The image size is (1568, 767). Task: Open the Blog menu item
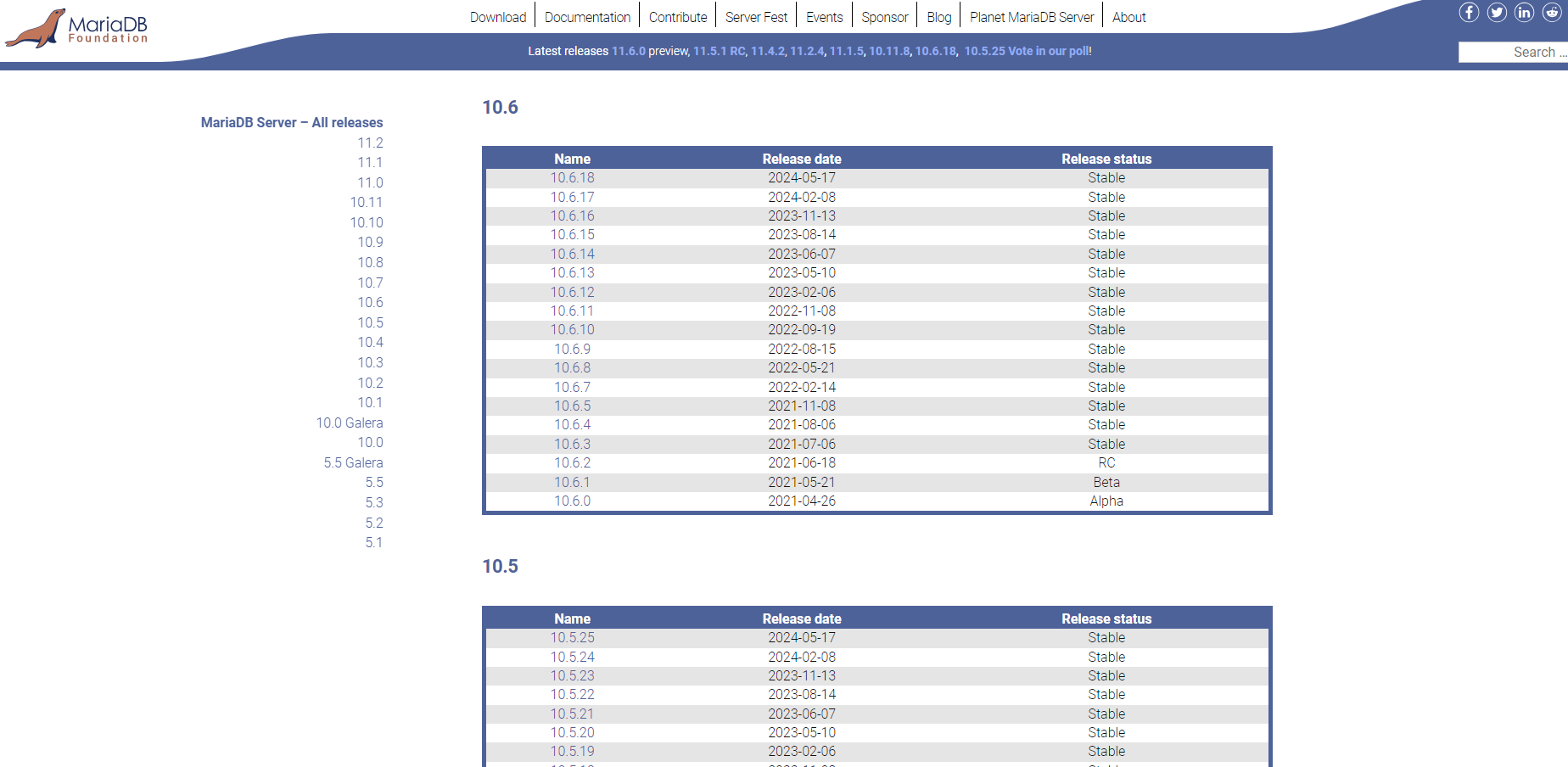(x=939, y=17)
